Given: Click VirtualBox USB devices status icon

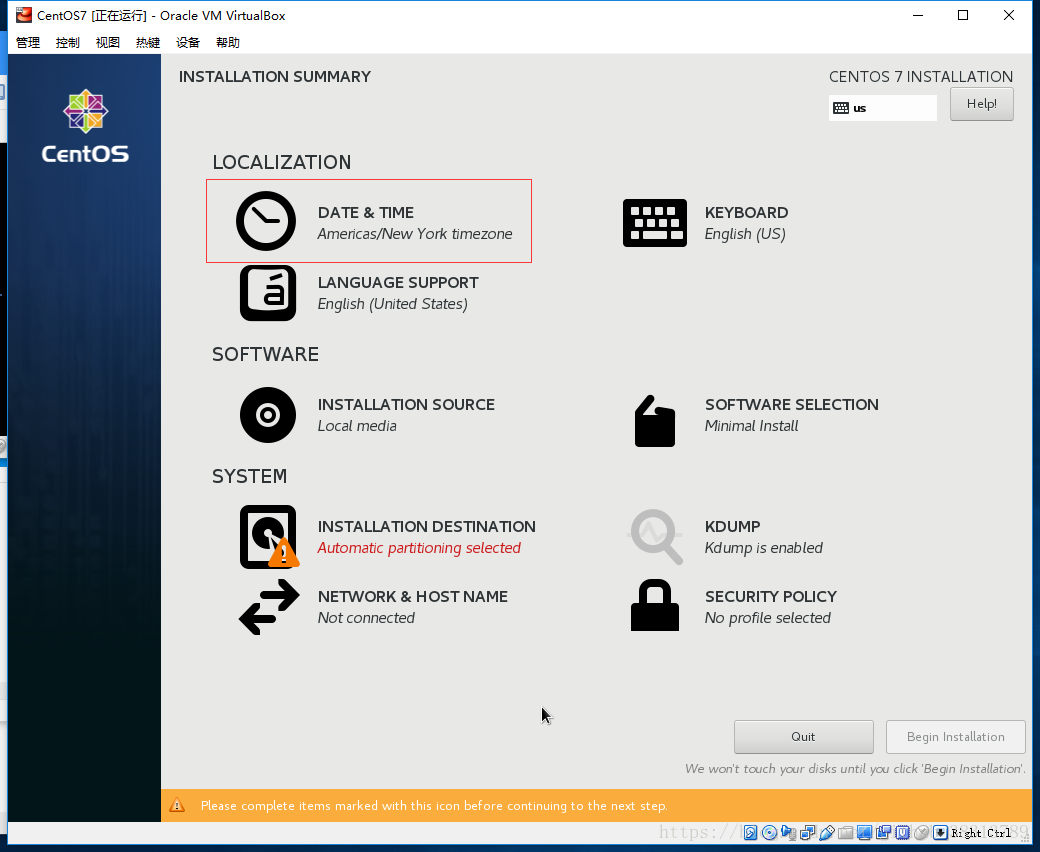Looking at the screenshot, I should point(826,833).
